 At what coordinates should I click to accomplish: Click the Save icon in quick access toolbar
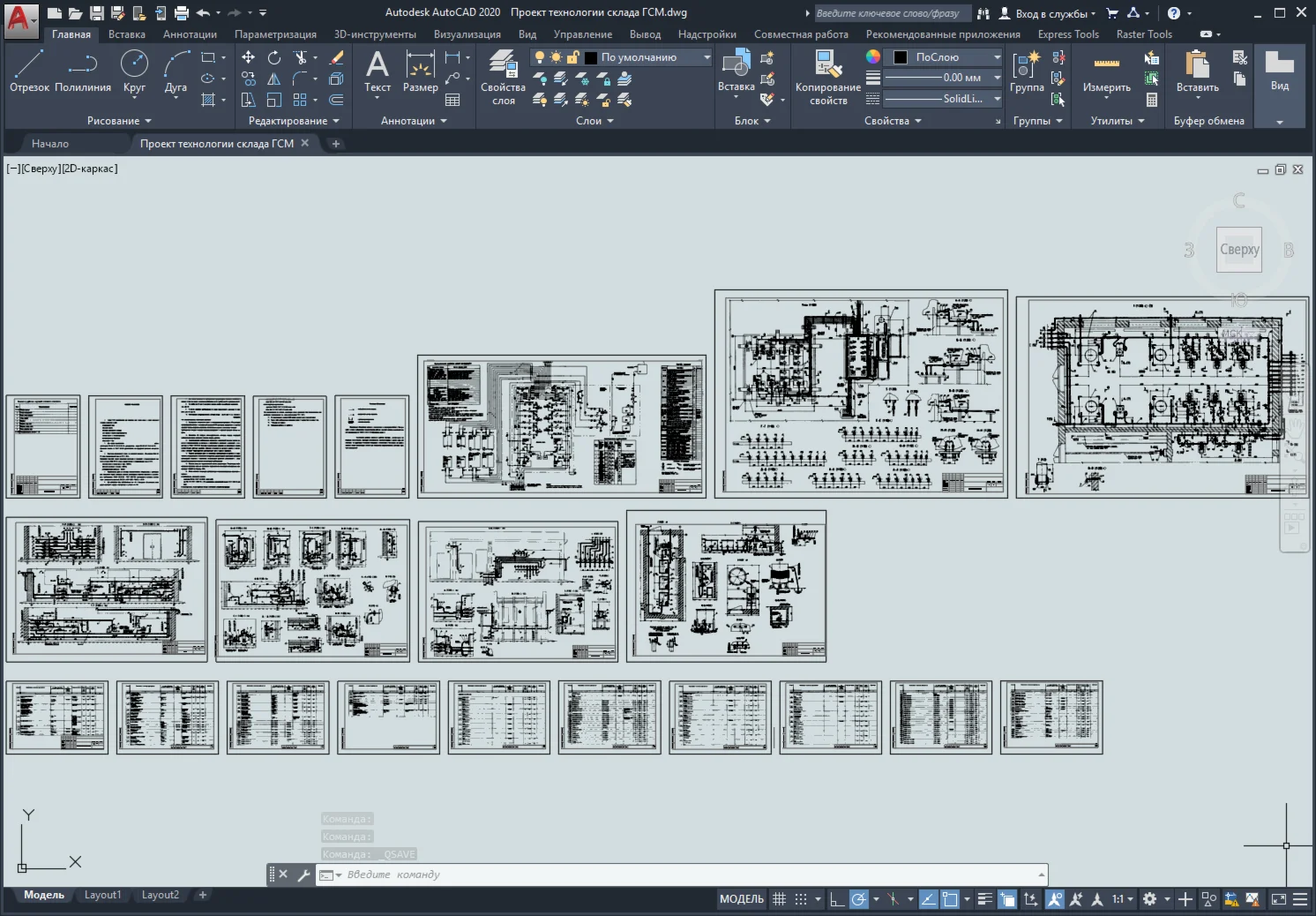97,13
